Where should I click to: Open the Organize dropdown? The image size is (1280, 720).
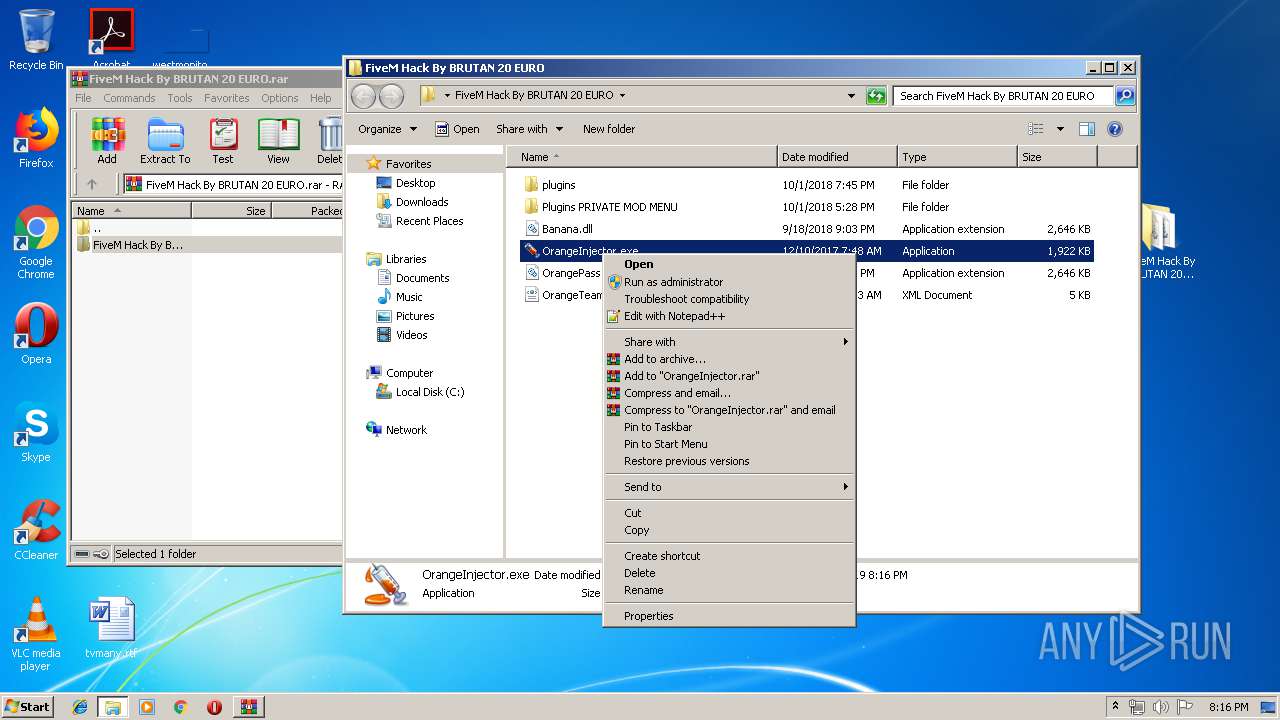(x=387, y=129)
